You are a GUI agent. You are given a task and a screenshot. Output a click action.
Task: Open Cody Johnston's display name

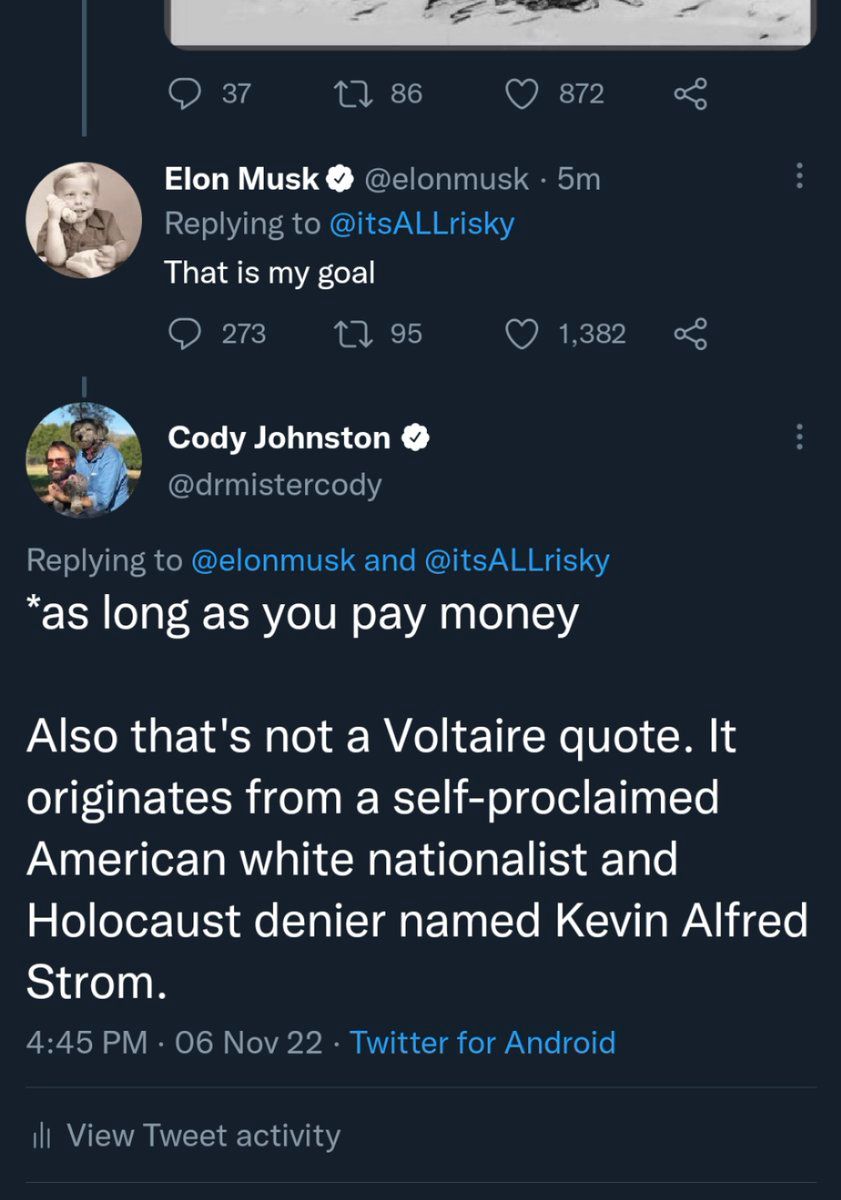279,438
